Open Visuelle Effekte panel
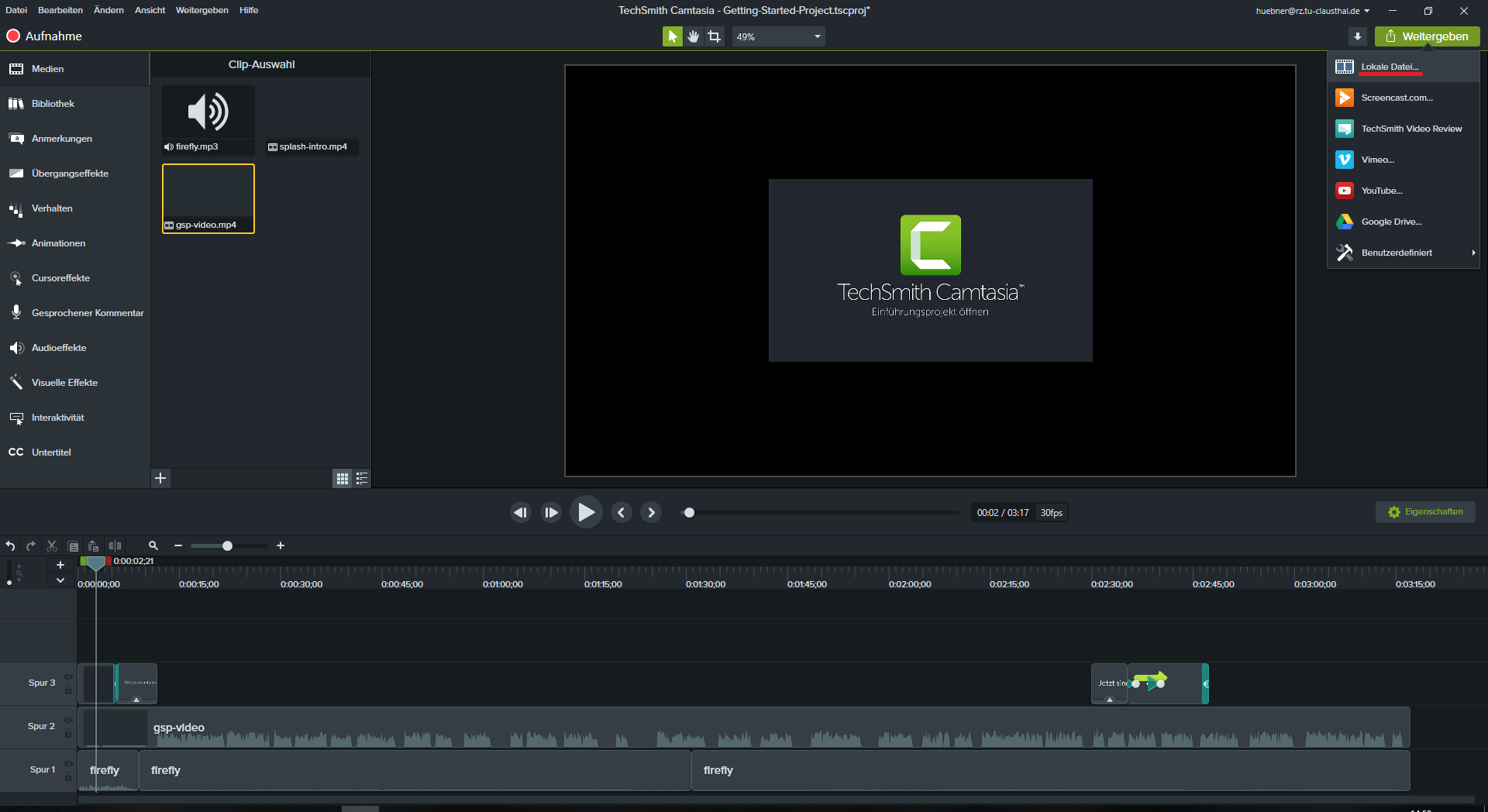Viewport: 1488px width, 812px height. tap(74, 383)
